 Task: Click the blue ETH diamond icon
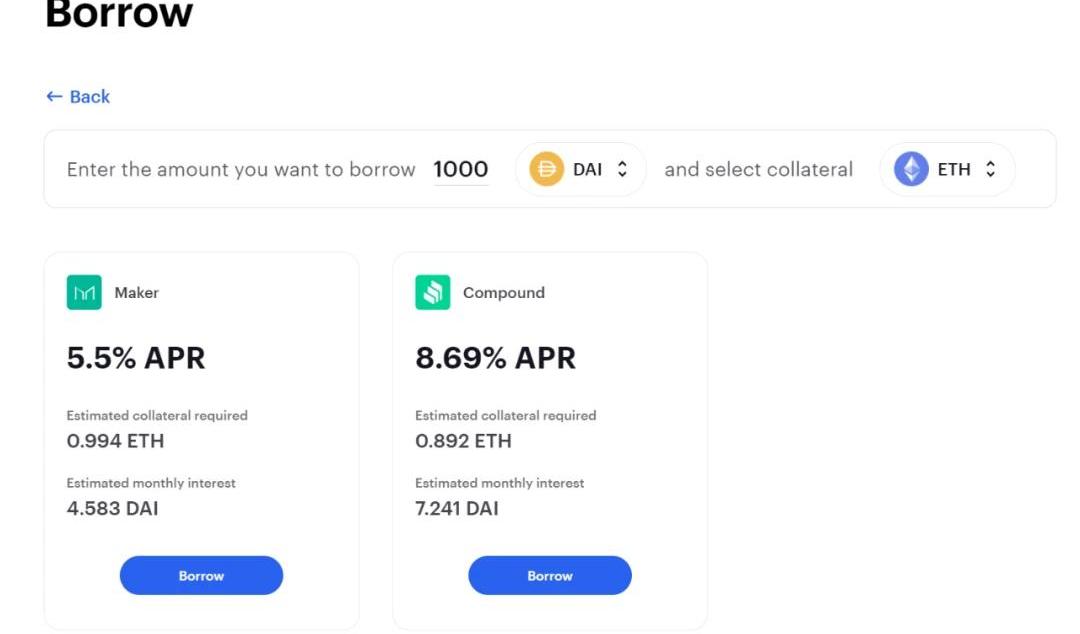pos(910,169)
